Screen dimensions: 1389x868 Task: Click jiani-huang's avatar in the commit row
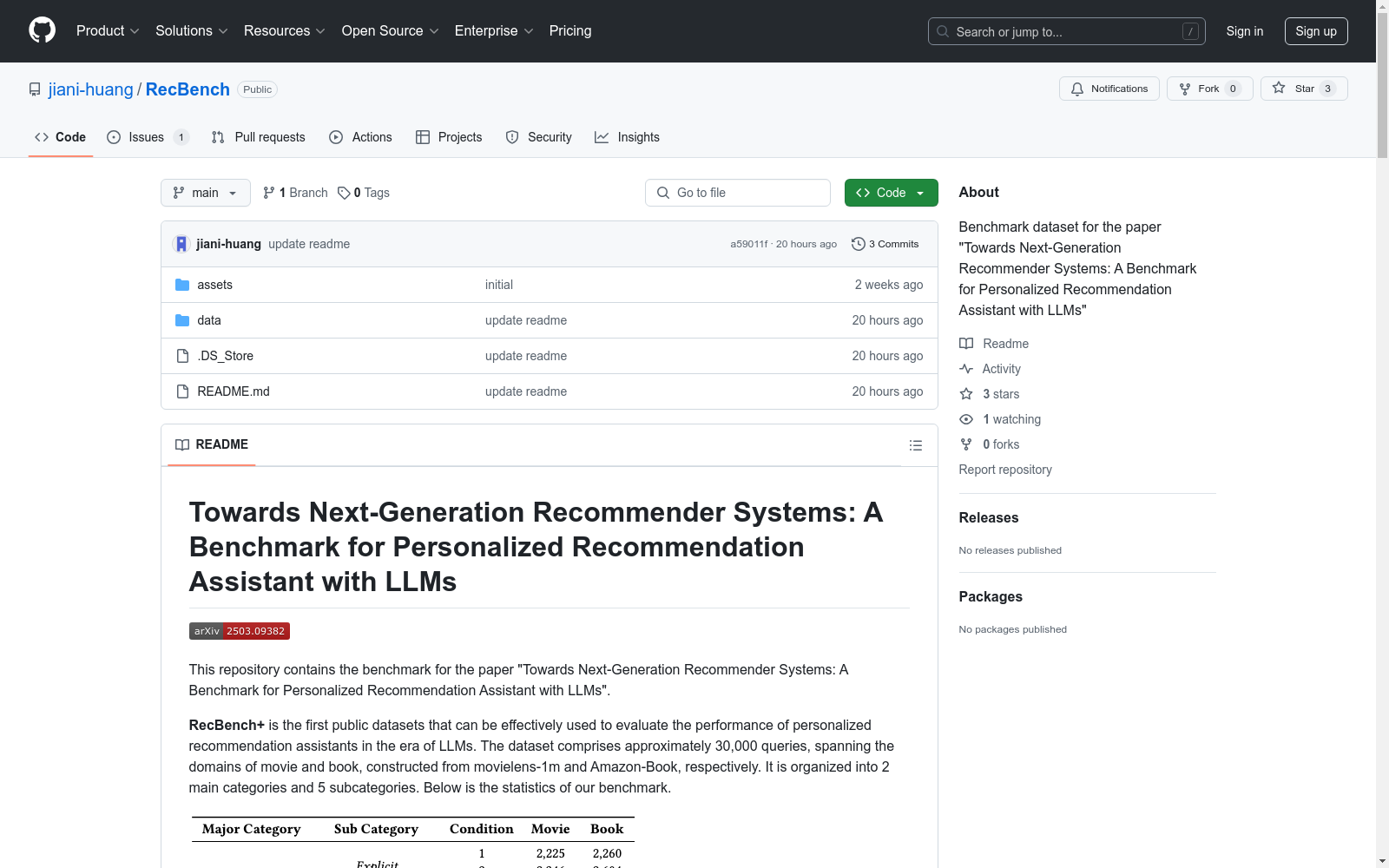181,244
